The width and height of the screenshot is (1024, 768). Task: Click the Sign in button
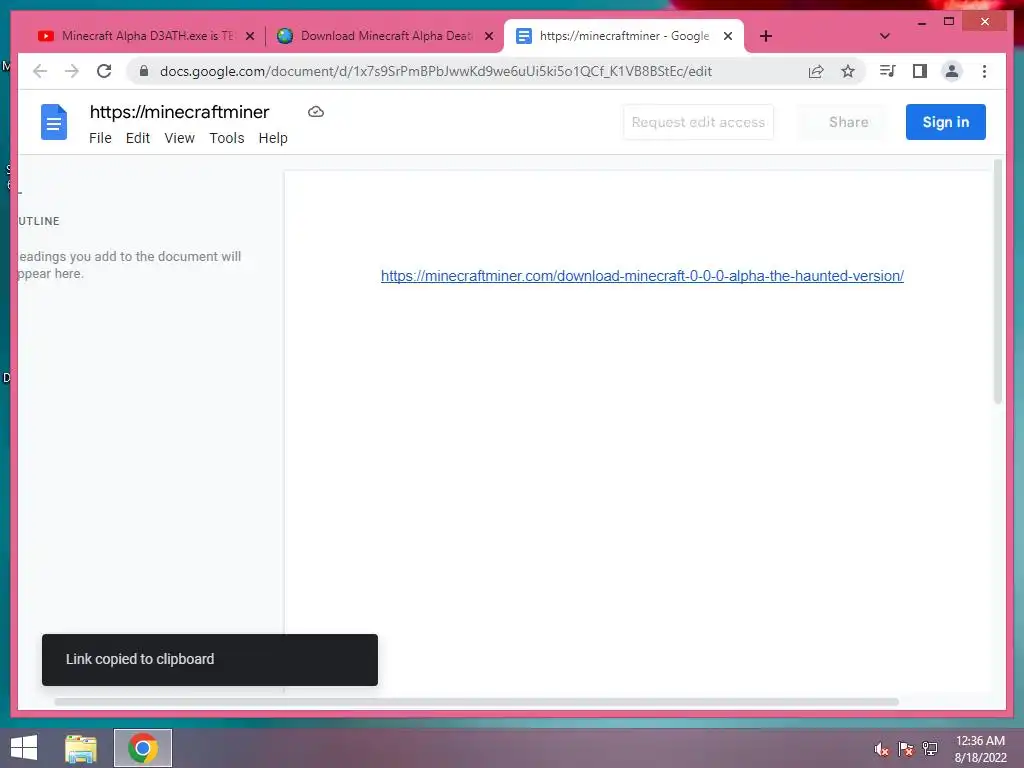point(945,122)
